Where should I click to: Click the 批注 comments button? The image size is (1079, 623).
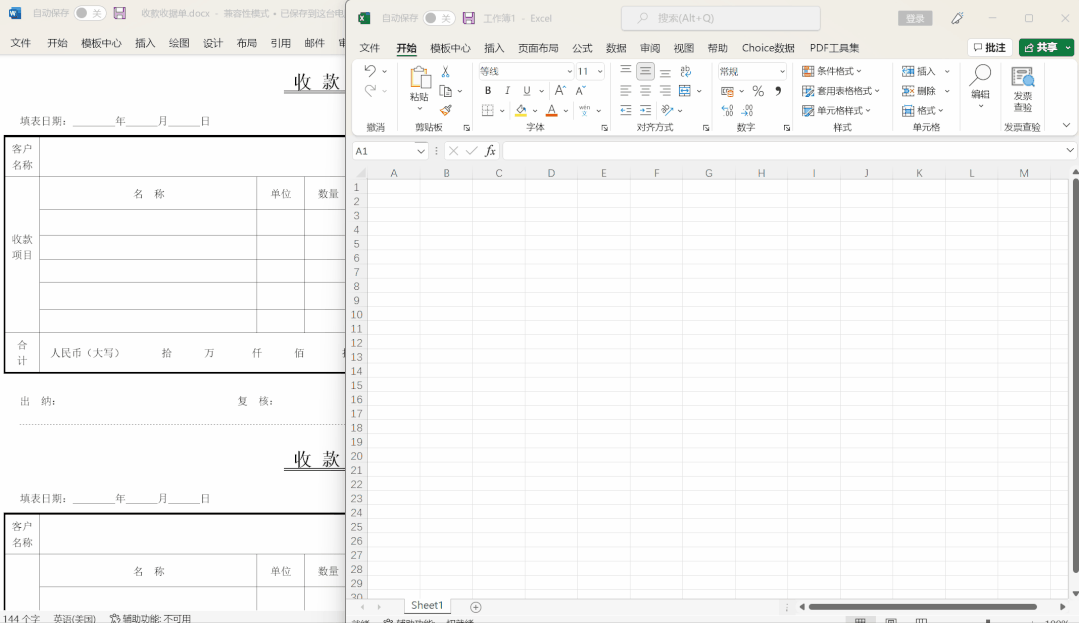pos(989,48)
